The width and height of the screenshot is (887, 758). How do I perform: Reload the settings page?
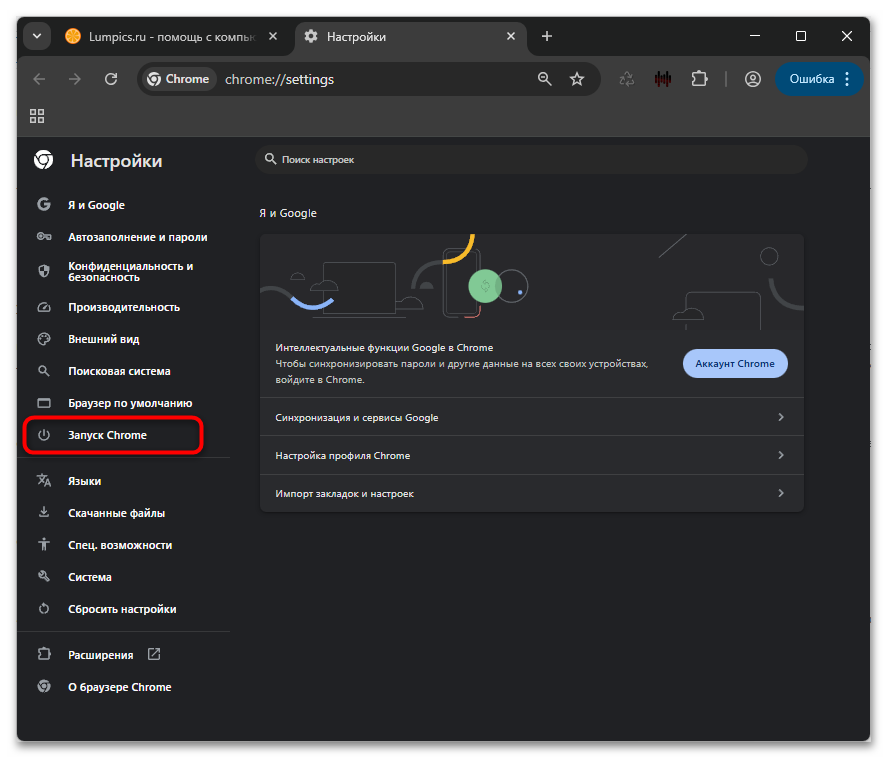coord(111,79)
